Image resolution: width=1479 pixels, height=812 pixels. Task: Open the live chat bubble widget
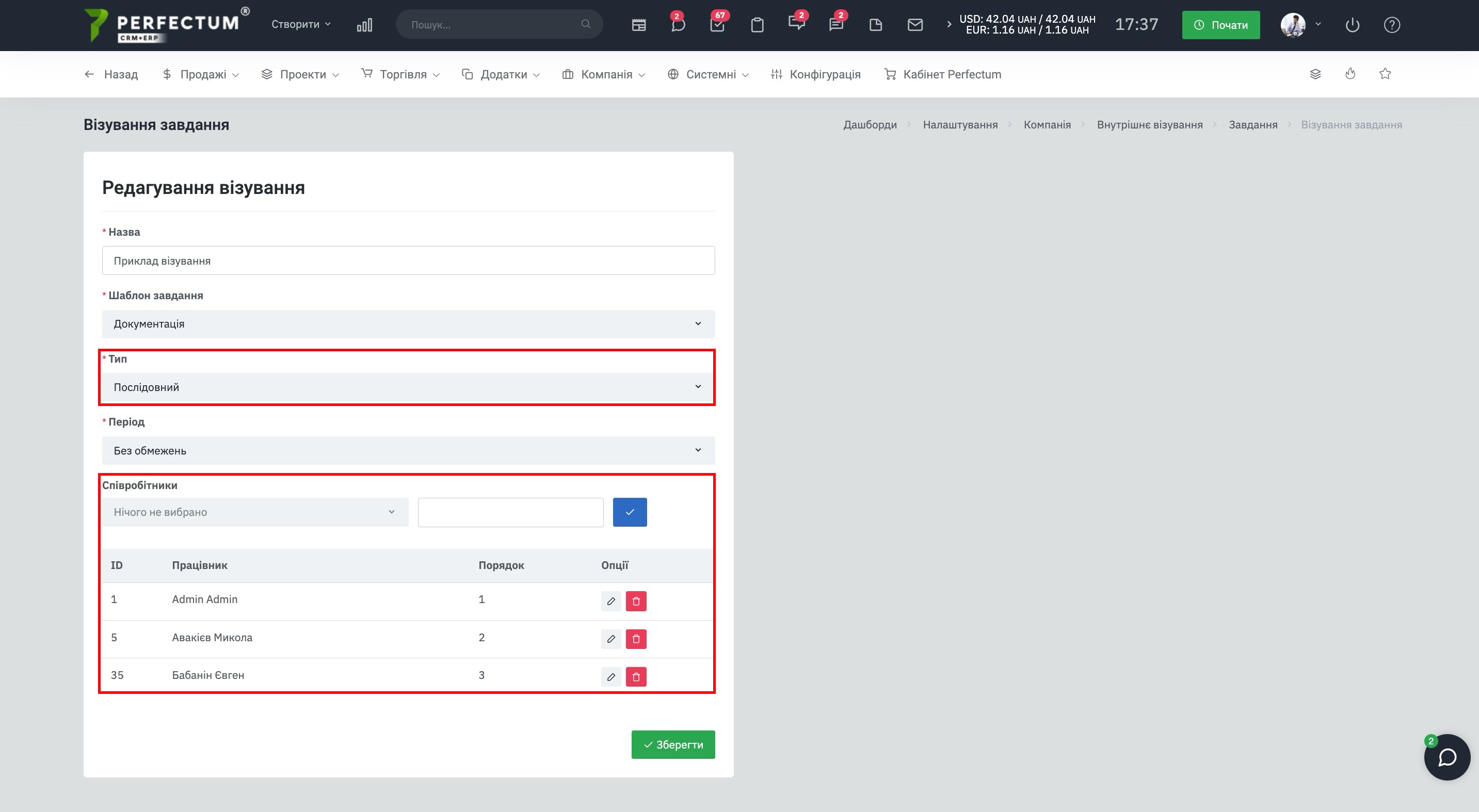click(x=1446, y=757)
